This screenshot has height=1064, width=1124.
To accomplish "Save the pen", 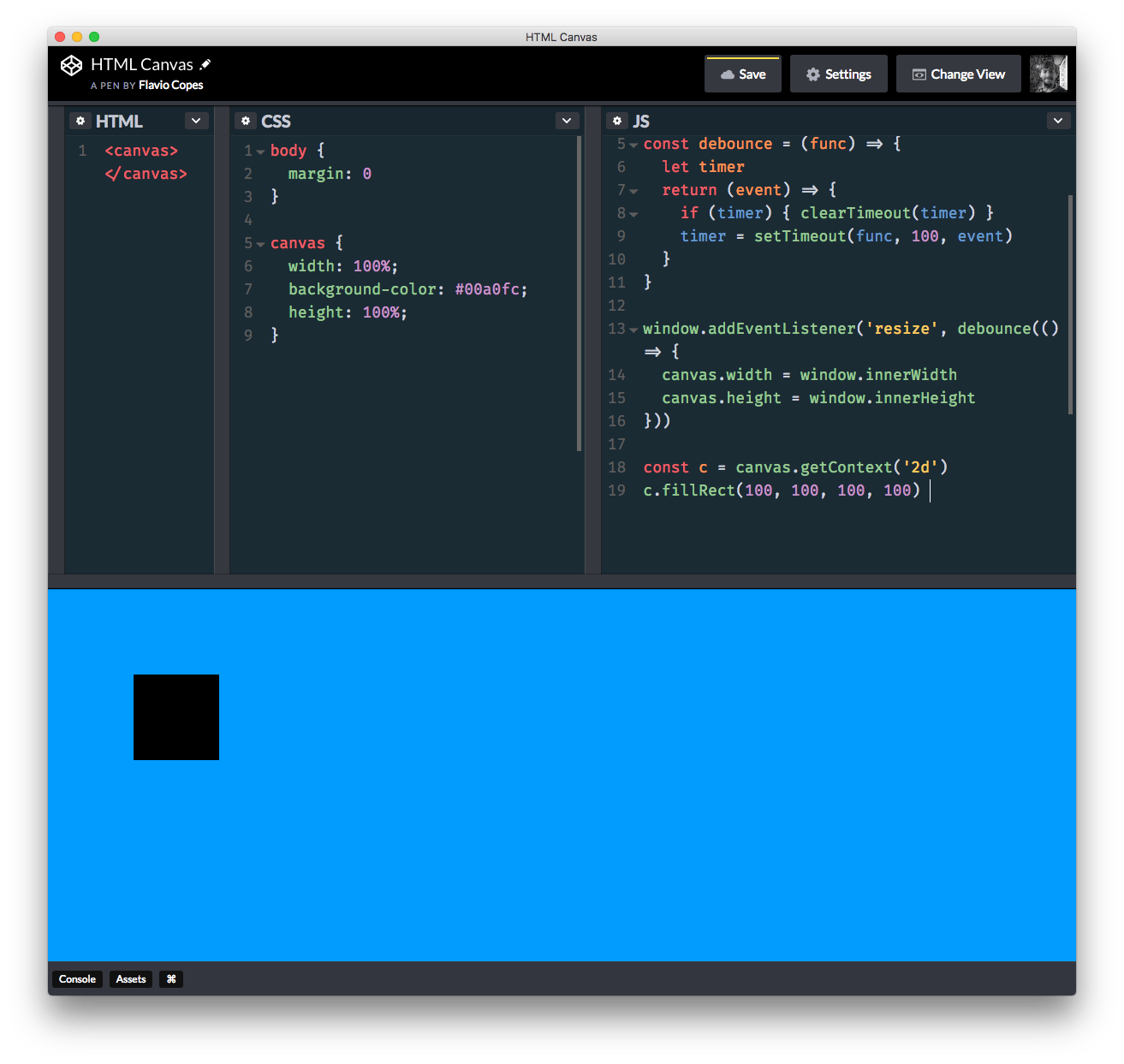I will coord(742,74).
